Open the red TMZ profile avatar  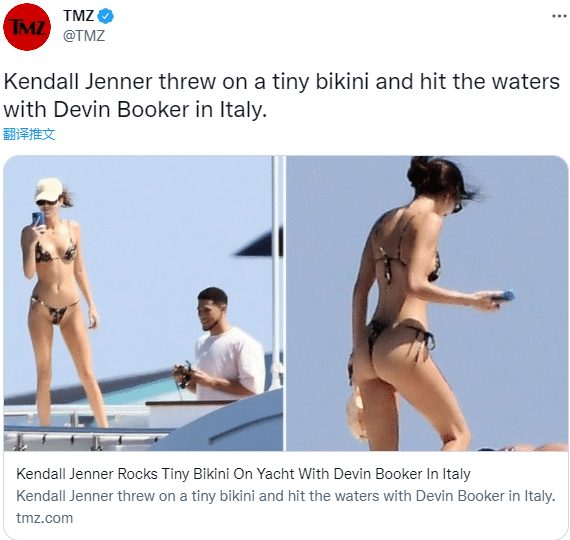[27, 27]
